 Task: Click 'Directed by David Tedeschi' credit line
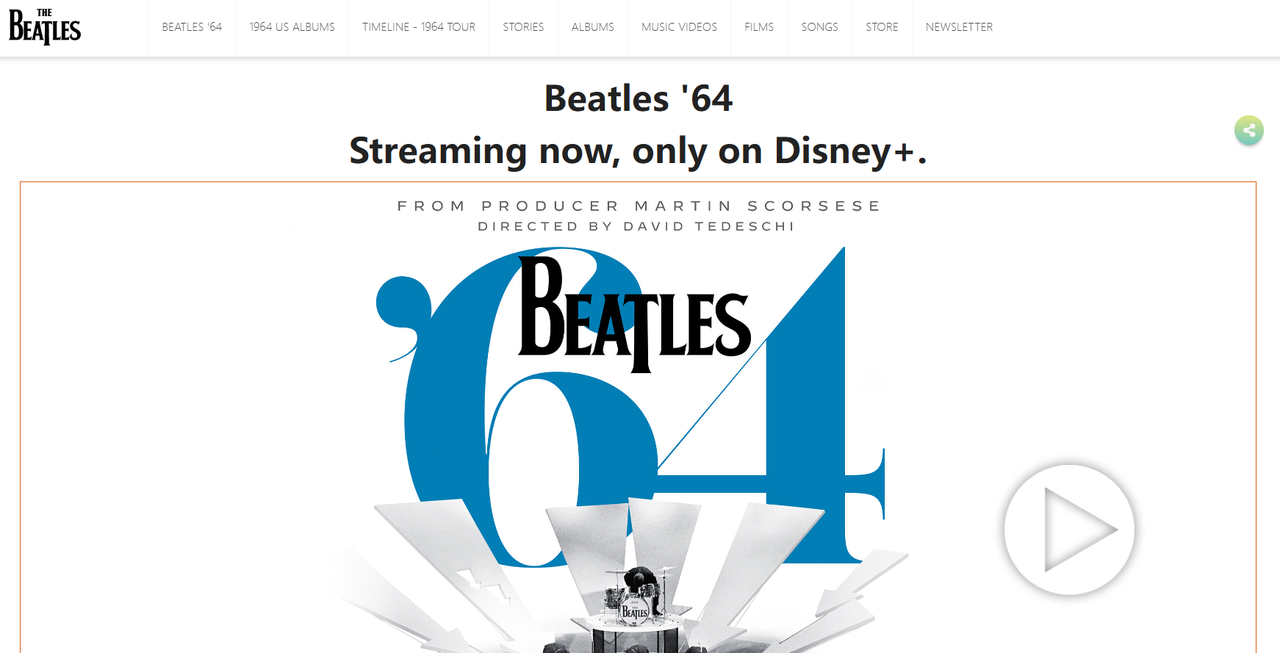[637, 227]
